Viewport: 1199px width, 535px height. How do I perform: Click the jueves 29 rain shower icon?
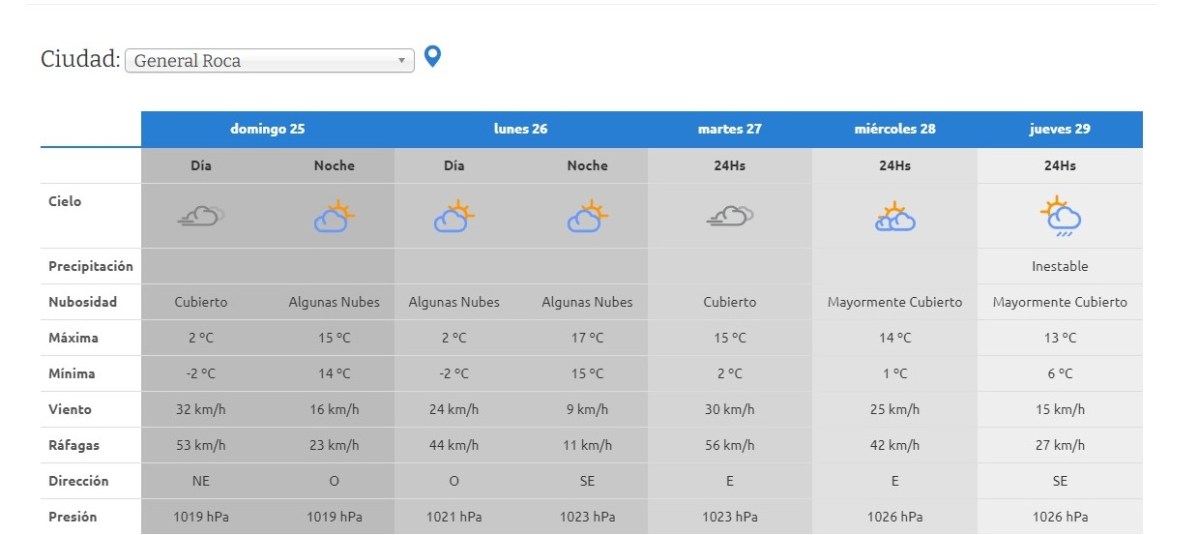pyautogui.click(x=1060, y=217)
